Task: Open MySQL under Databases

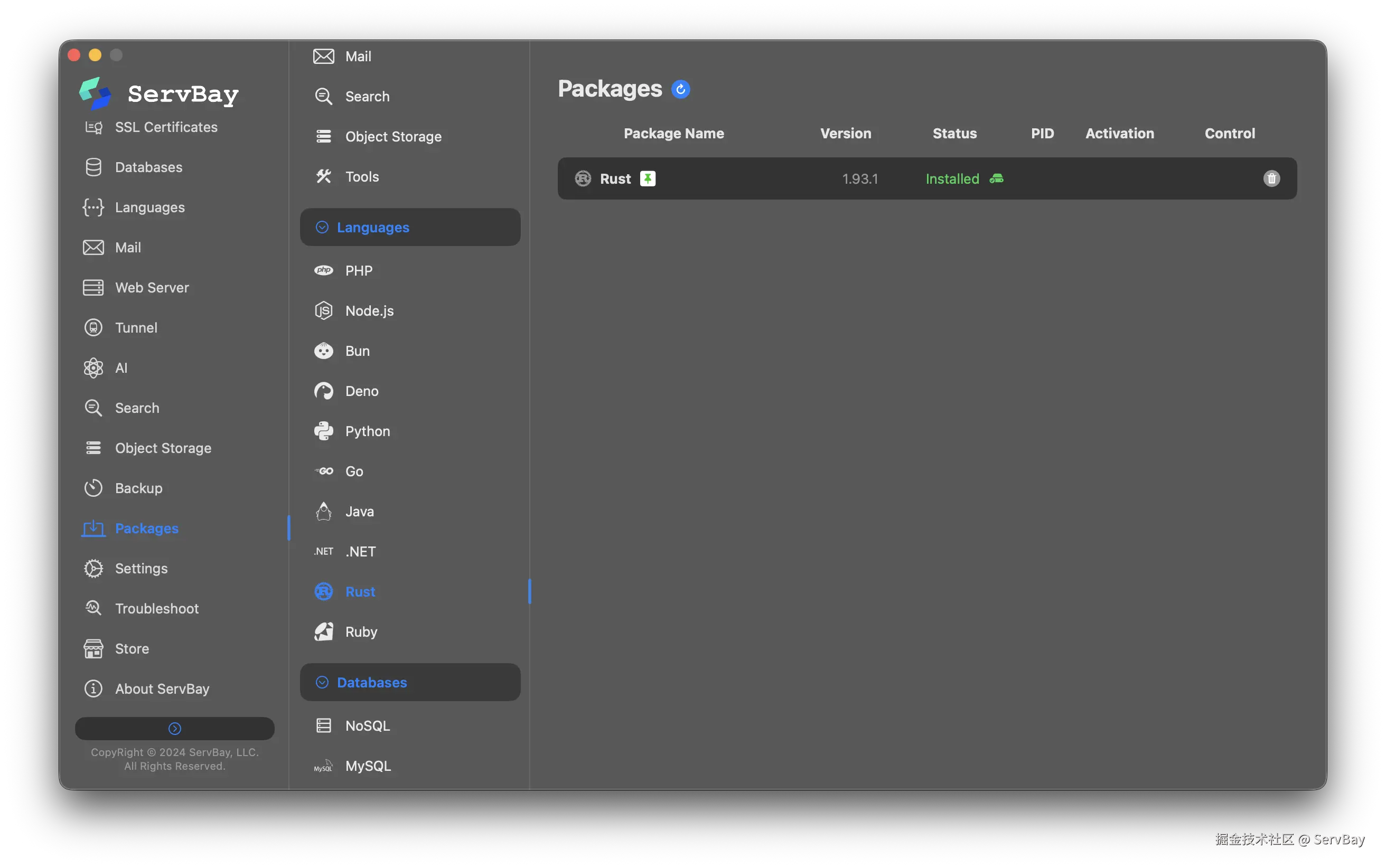Action: point(368,766)
